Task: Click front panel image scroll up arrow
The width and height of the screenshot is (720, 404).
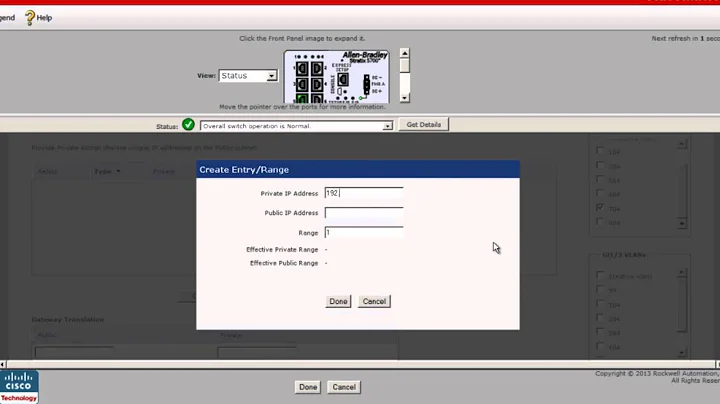Action: (405, 53)
